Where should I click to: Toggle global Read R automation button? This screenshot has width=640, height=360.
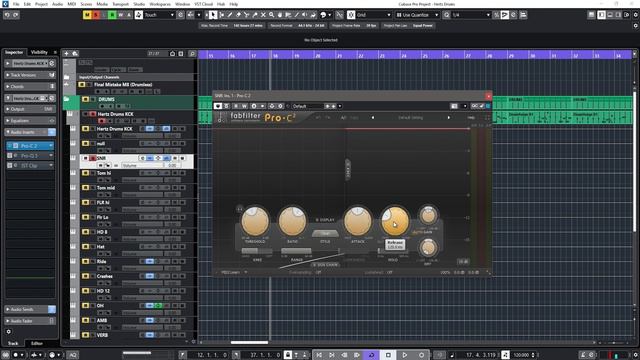[x=112, y=15]
